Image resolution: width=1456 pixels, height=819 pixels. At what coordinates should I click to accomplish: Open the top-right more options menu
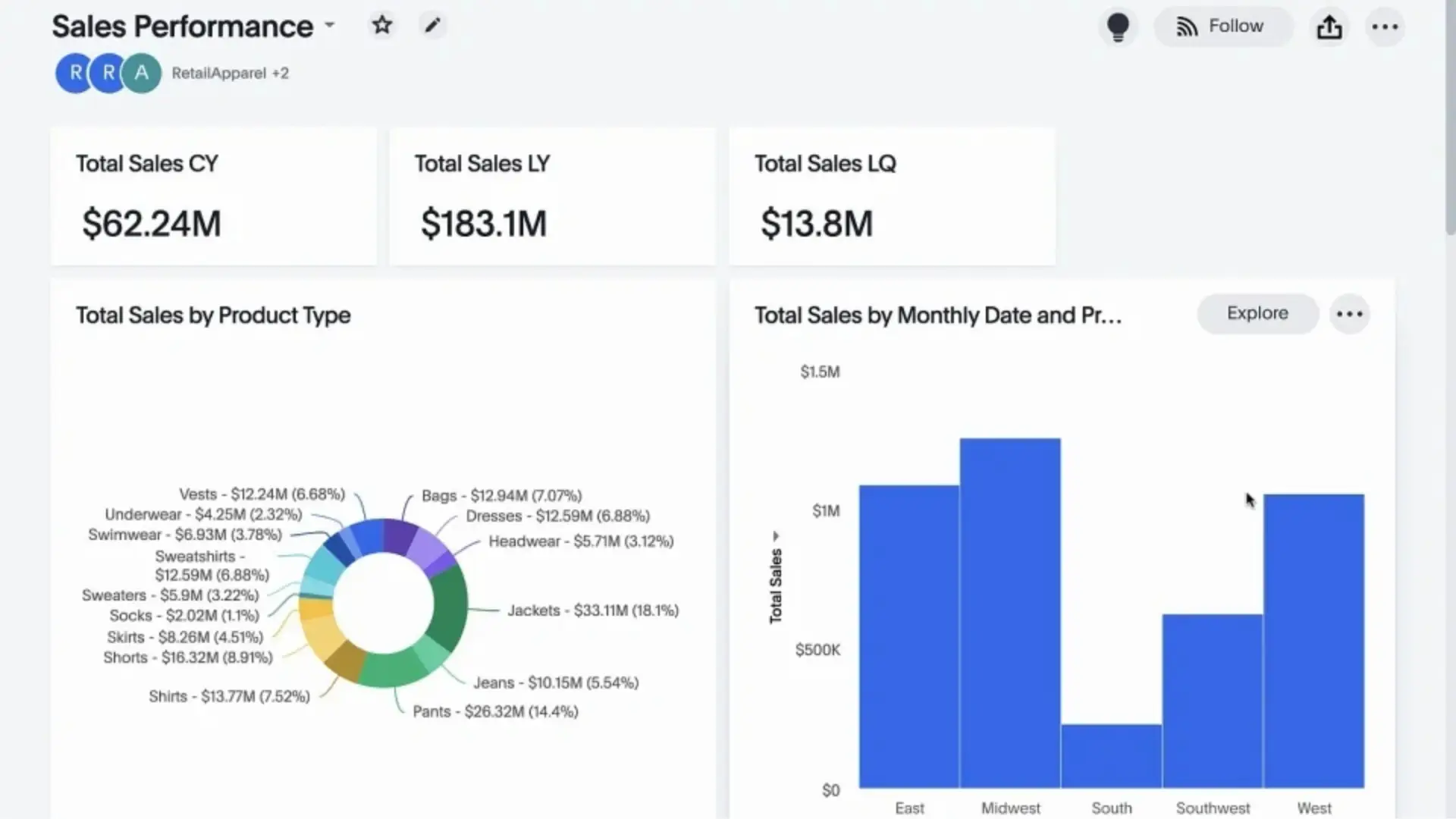1385,27
